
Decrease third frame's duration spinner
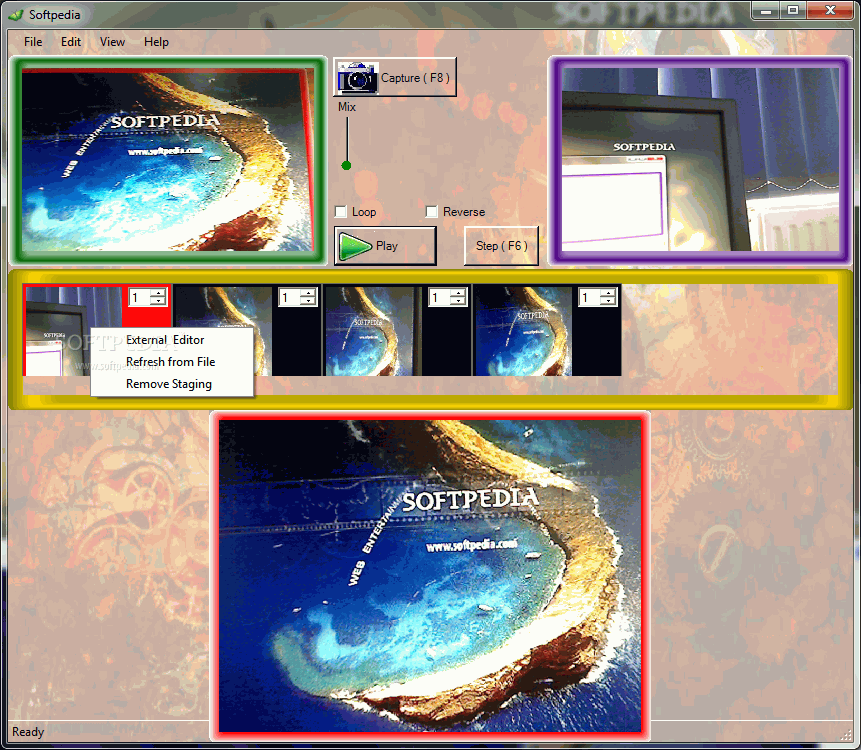click(x=459, y=301)
